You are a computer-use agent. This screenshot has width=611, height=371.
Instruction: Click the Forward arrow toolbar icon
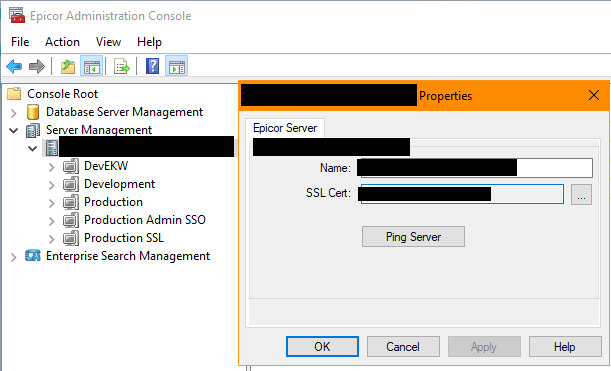pos(37,66)
